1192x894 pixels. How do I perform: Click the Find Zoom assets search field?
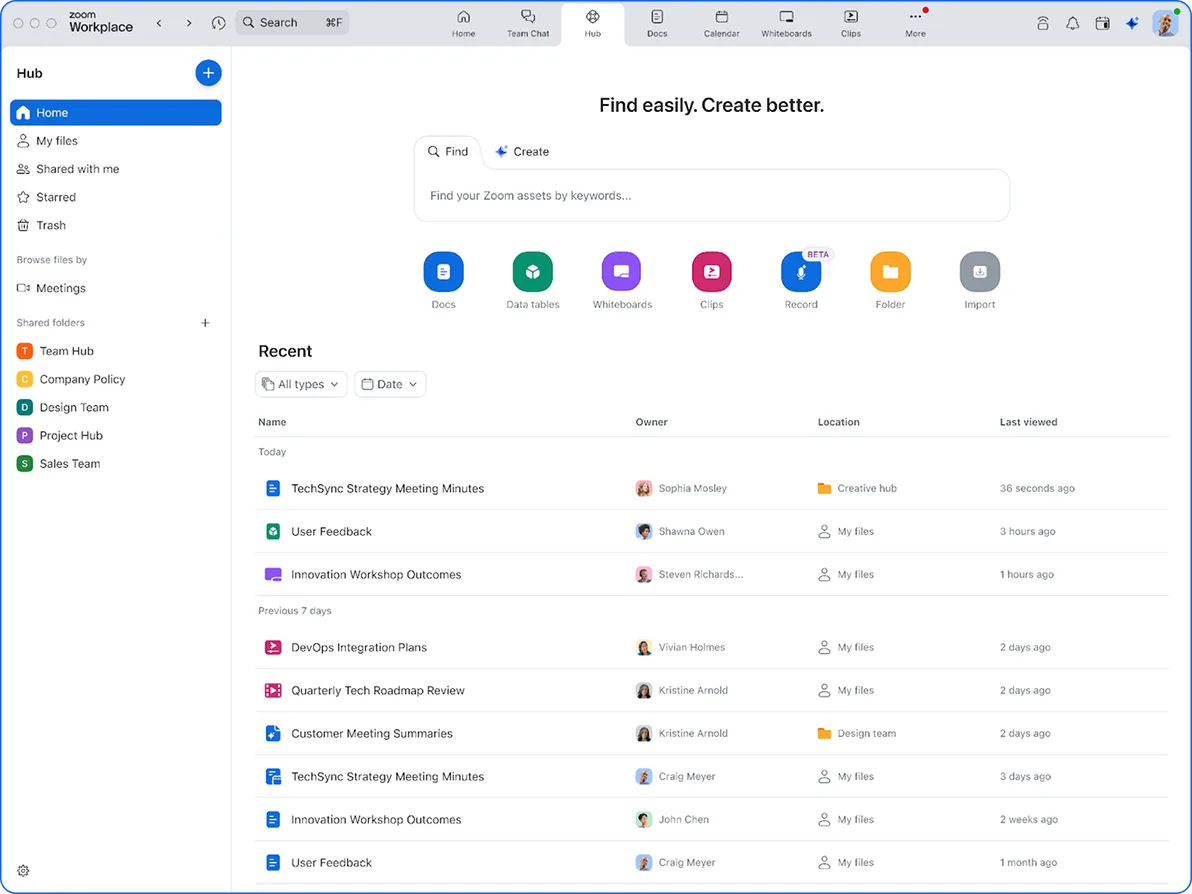tap(711, 196)
